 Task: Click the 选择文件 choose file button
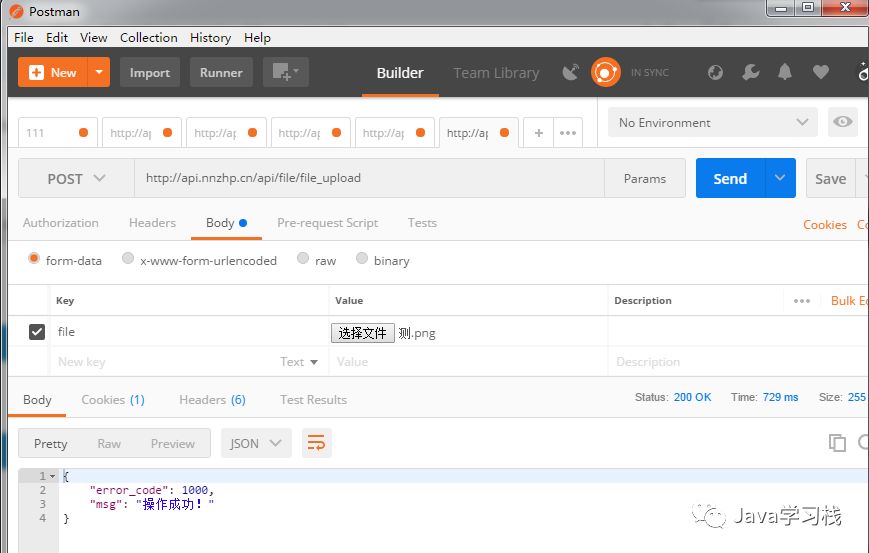362,333
